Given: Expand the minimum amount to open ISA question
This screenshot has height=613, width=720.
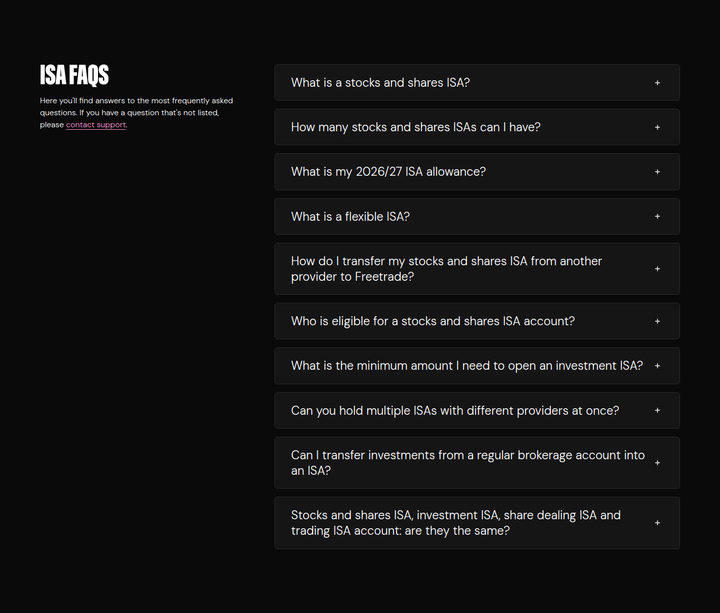Looking at the screenshot, I should coord(477,366).
